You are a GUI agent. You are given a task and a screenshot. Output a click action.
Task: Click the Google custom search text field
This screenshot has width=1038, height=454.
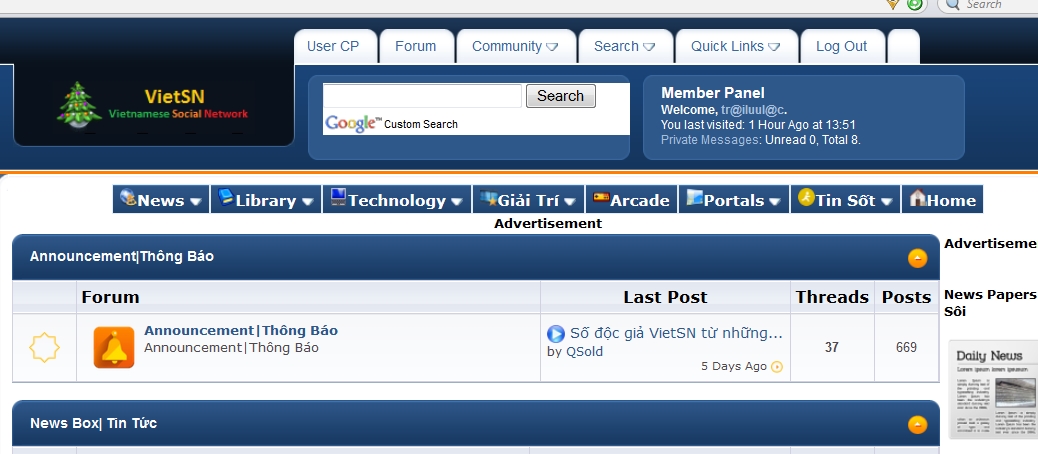[422, 96]
